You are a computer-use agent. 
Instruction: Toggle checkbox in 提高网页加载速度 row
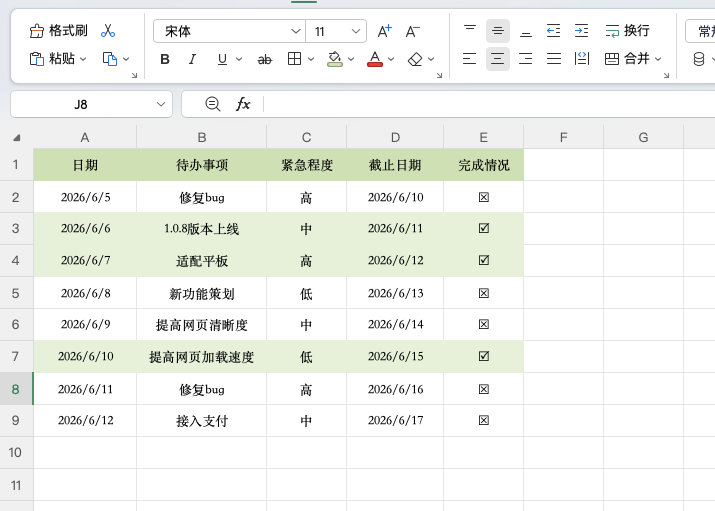pyautogui.click(x=484, y=356)
